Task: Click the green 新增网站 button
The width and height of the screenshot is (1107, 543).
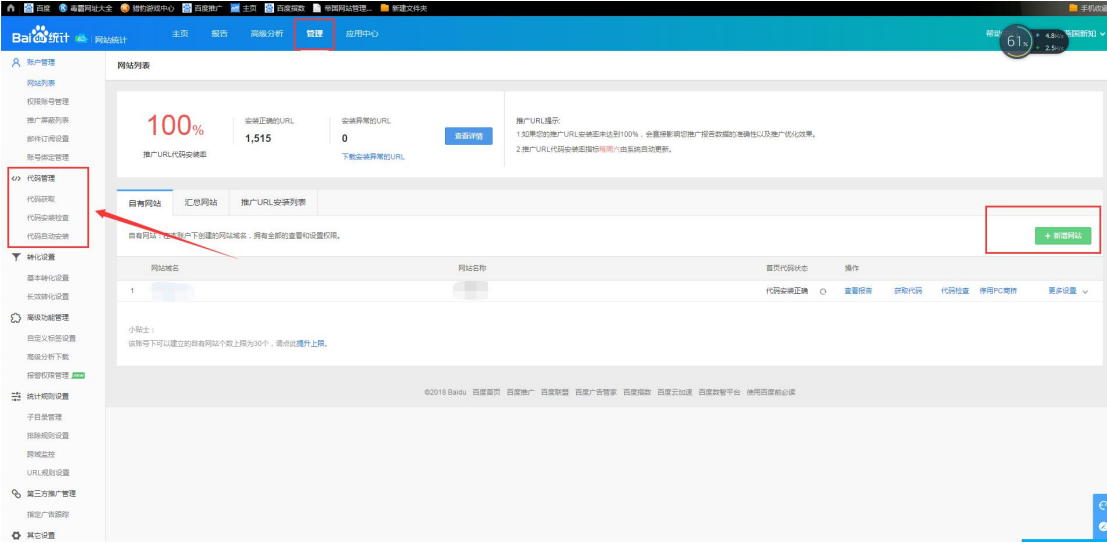Action: click(1063, 237)
